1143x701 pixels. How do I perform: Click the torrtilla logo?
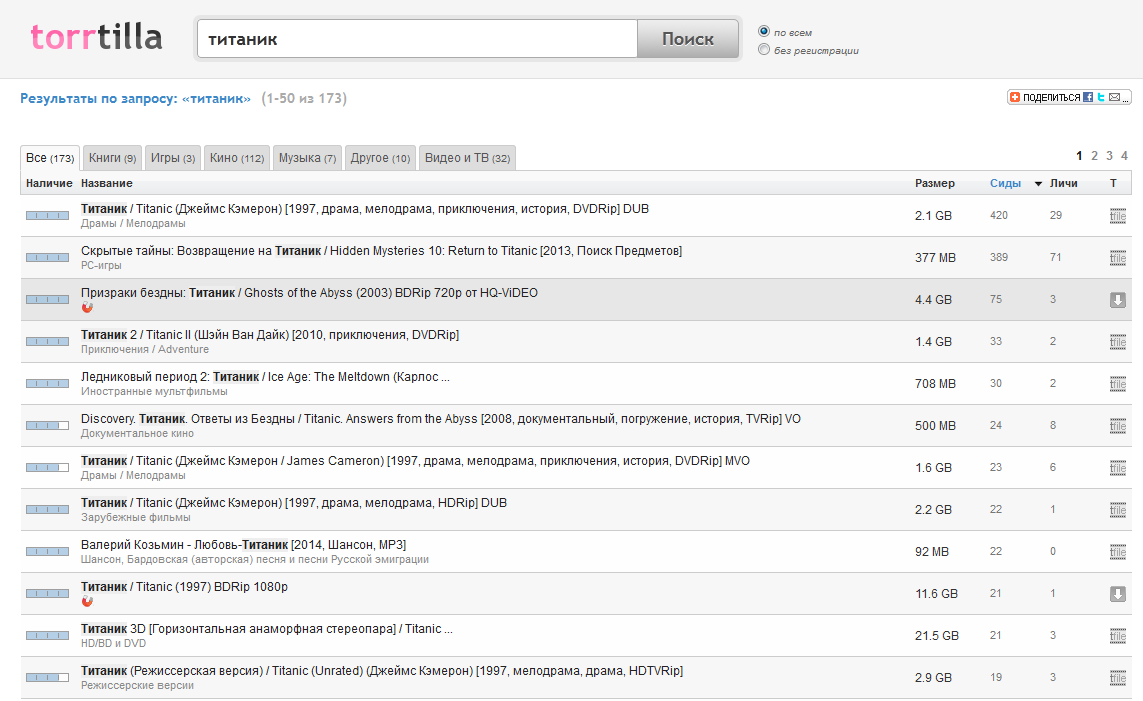point(96,38)
